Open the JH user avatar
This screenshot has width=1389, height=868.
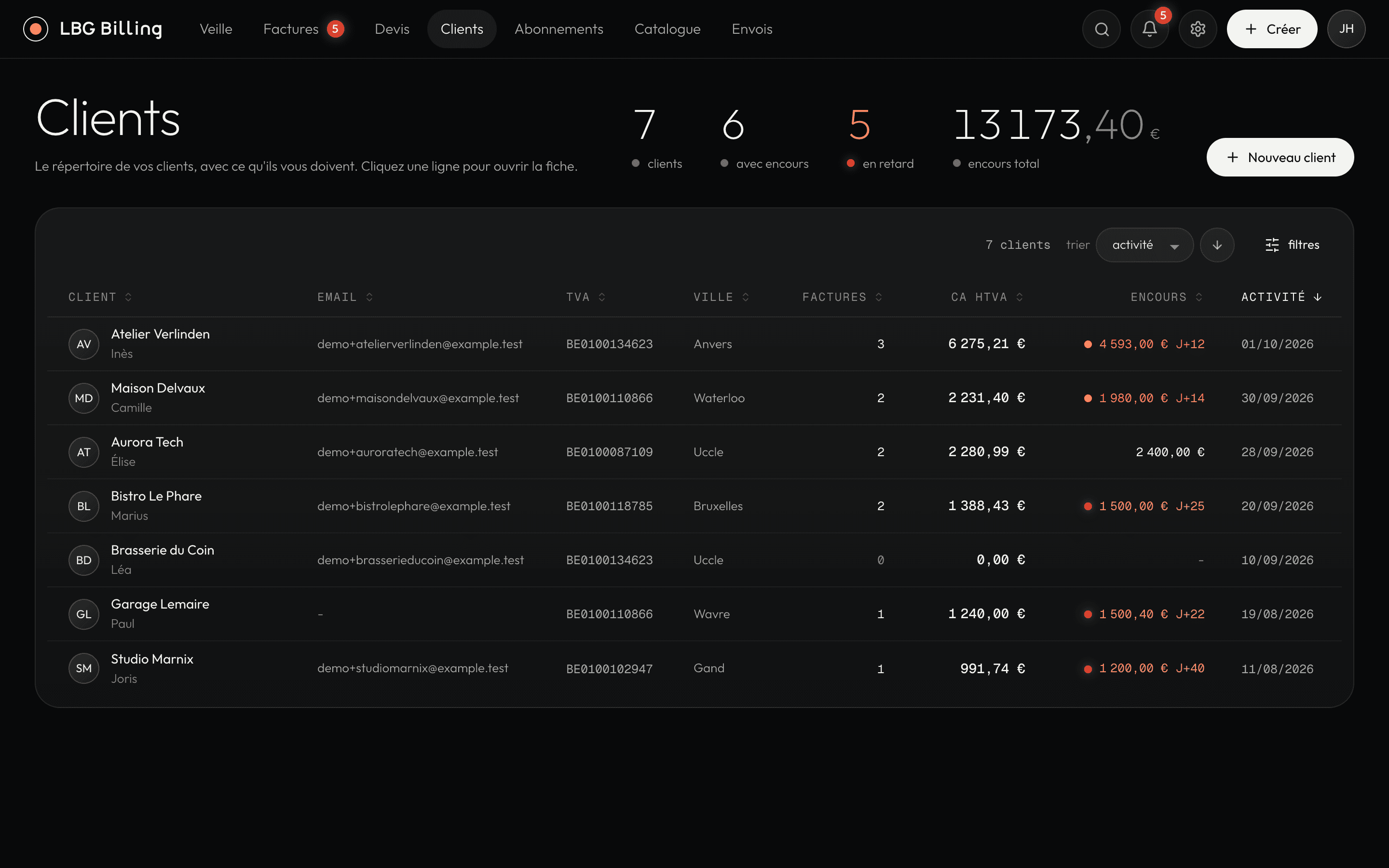pos(1346,29)
